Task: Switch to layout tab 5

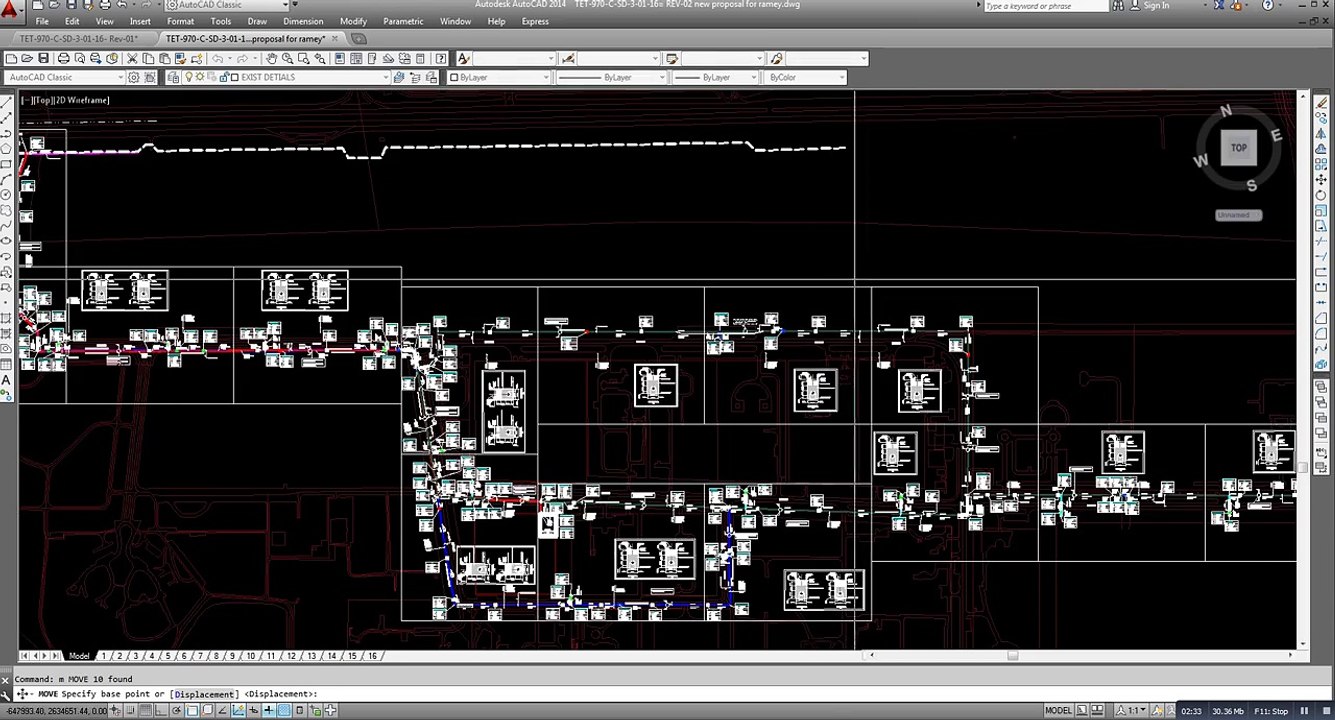Action: click(x=168, y=656)
